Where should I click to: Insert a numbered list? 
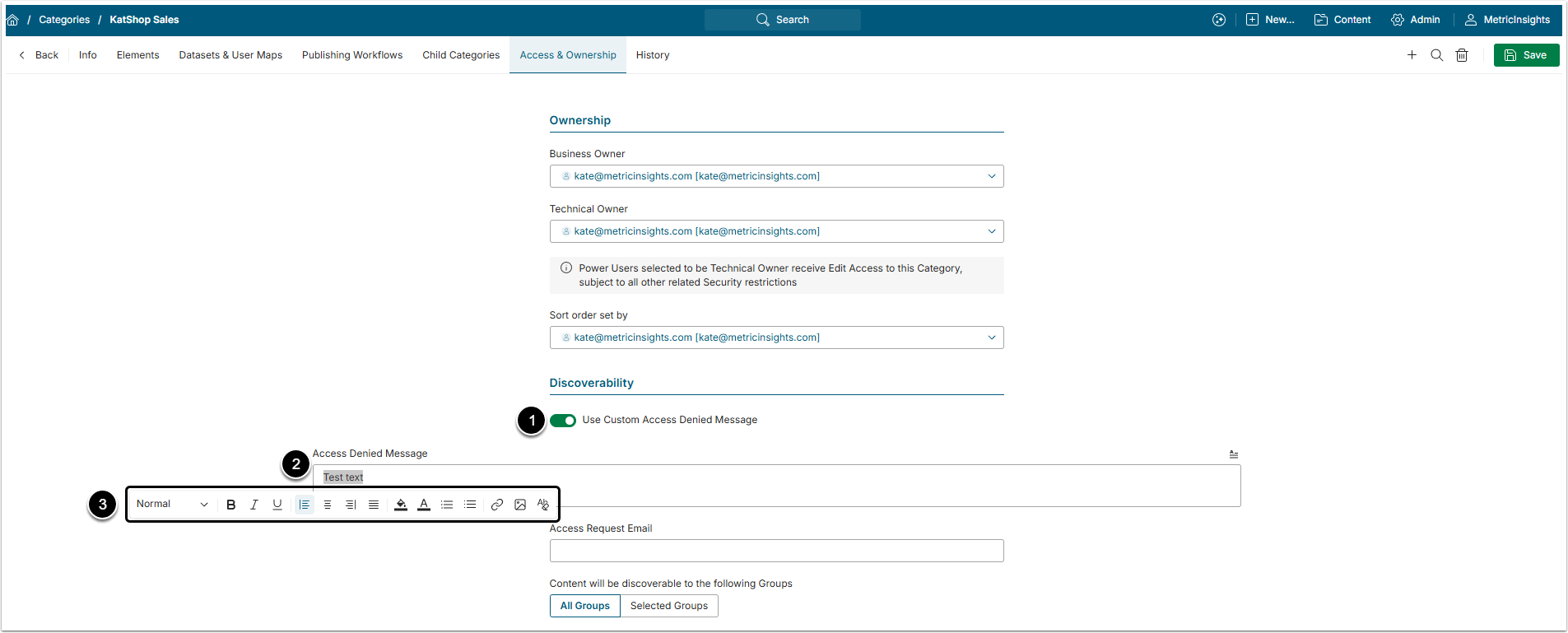(x=447, y=505)
